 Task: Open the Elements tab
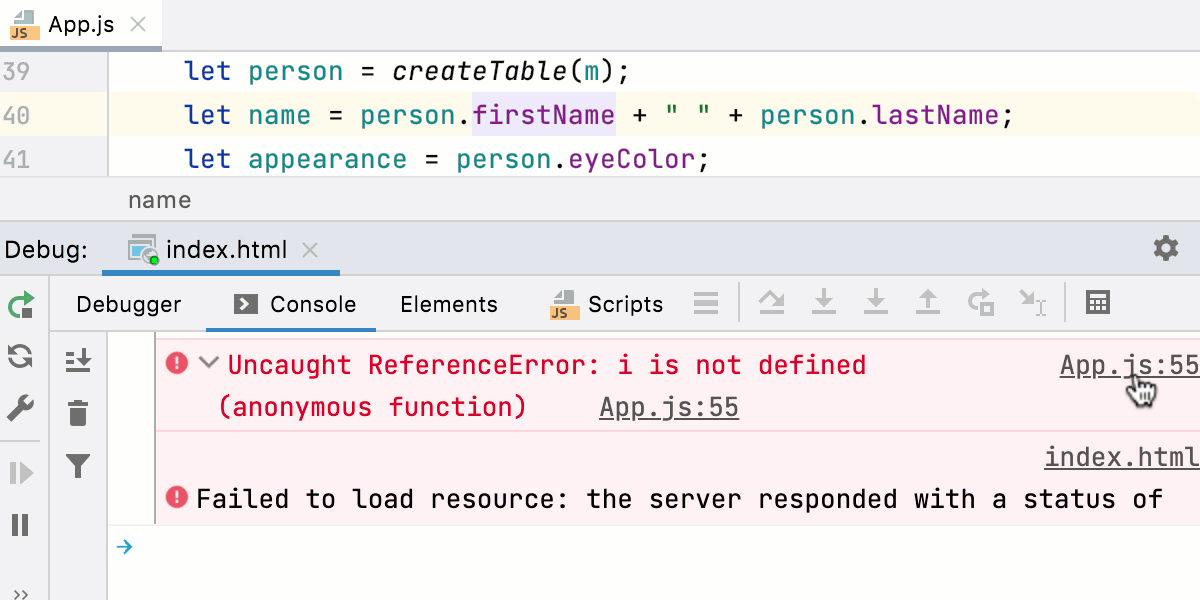click(x=448, y=304)
